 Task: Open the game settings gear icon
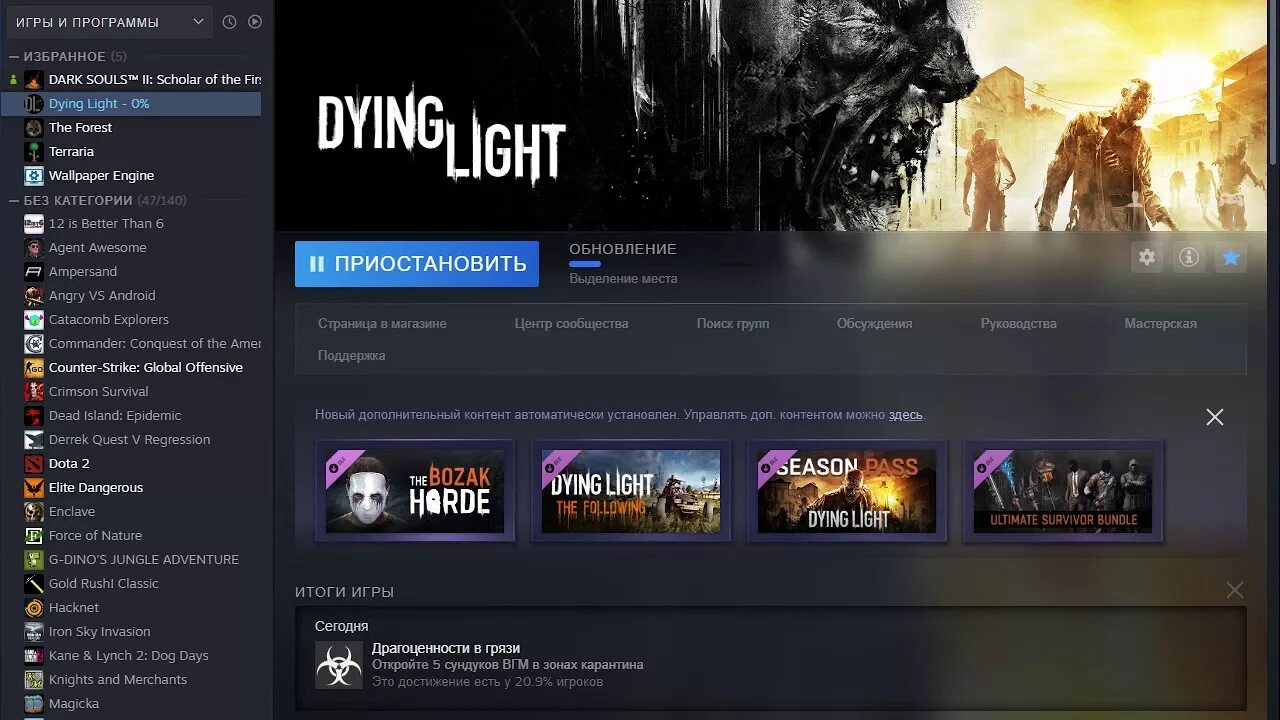(x=1147, y=257)
